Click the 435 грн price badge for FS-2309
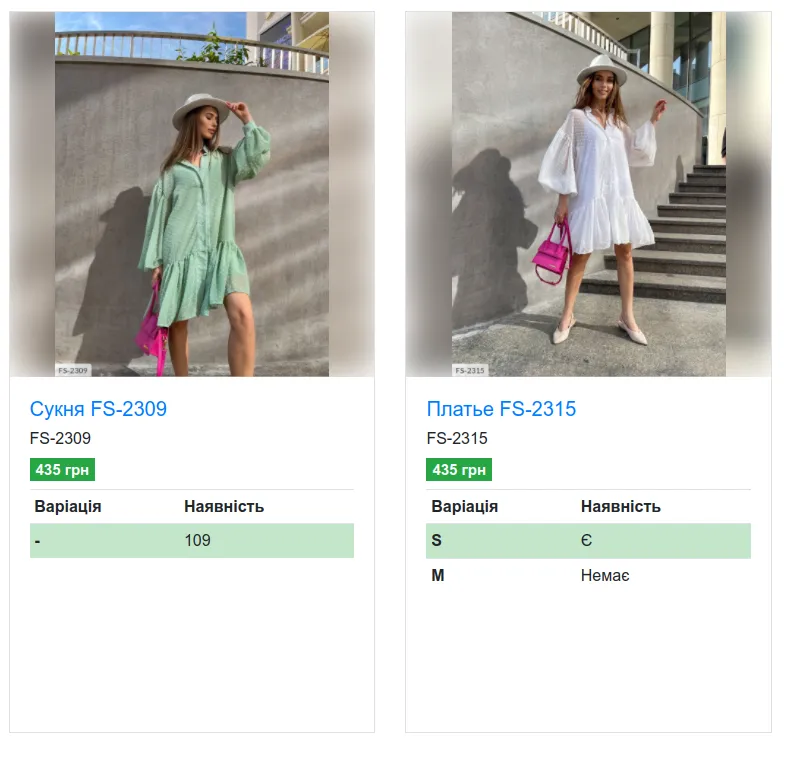The height and width of the screenshot is (760, 785). [x=62, y=470]
